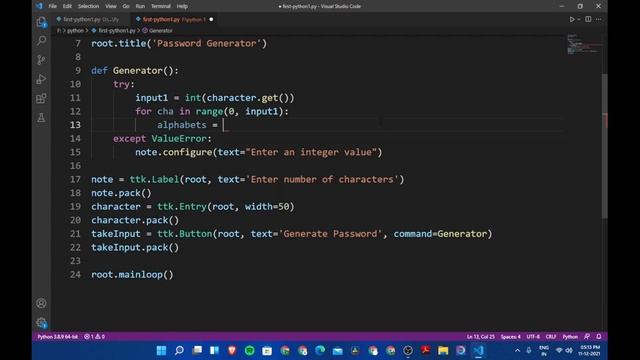Viewport: 640px width, 360px height.
Task: Click 'root.mainloop()' on line 24
Action: click(x=132, y=275)
